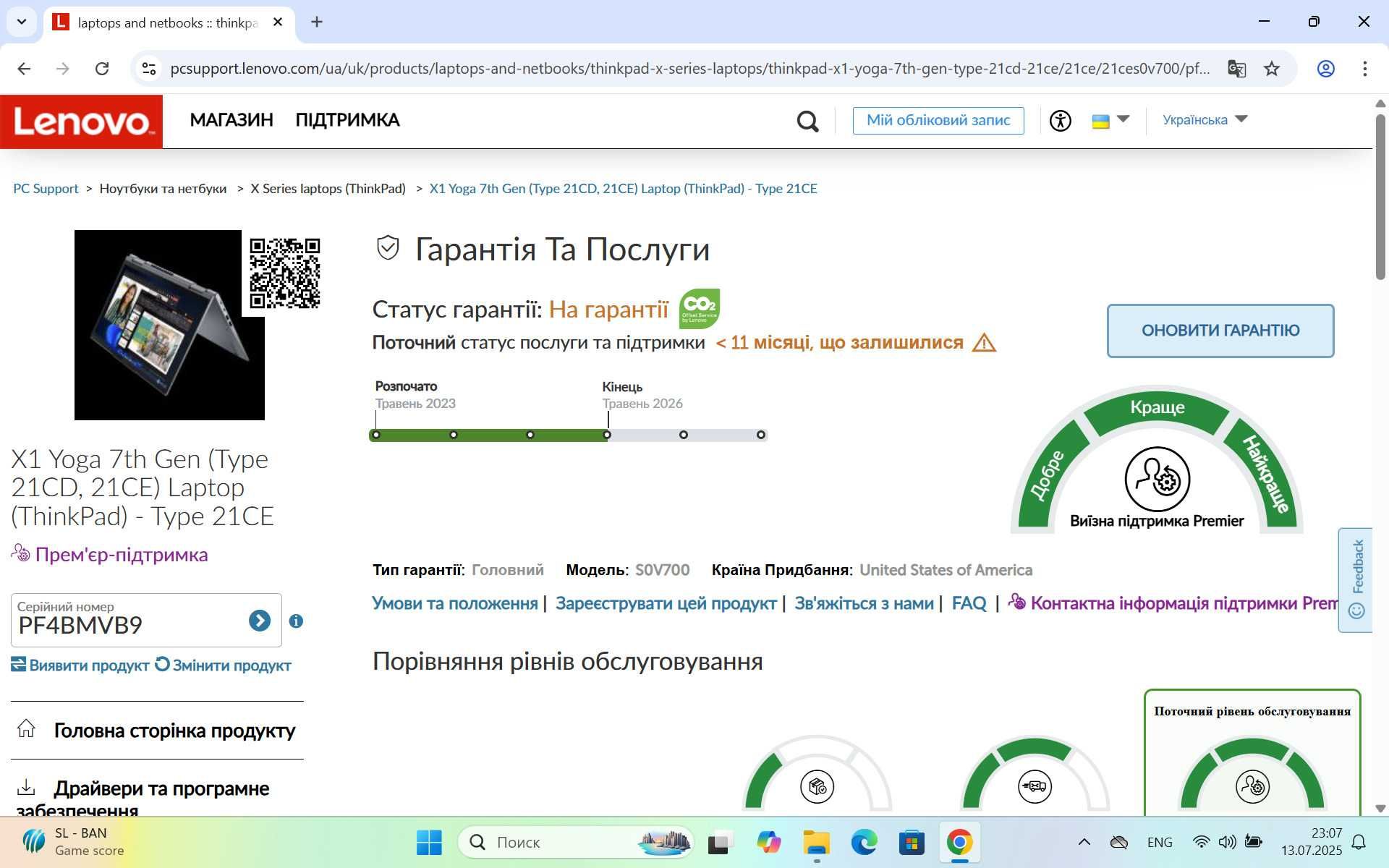Click the translate page icon
This screenshot has height=868, width=1389.
pos(1237,69)
